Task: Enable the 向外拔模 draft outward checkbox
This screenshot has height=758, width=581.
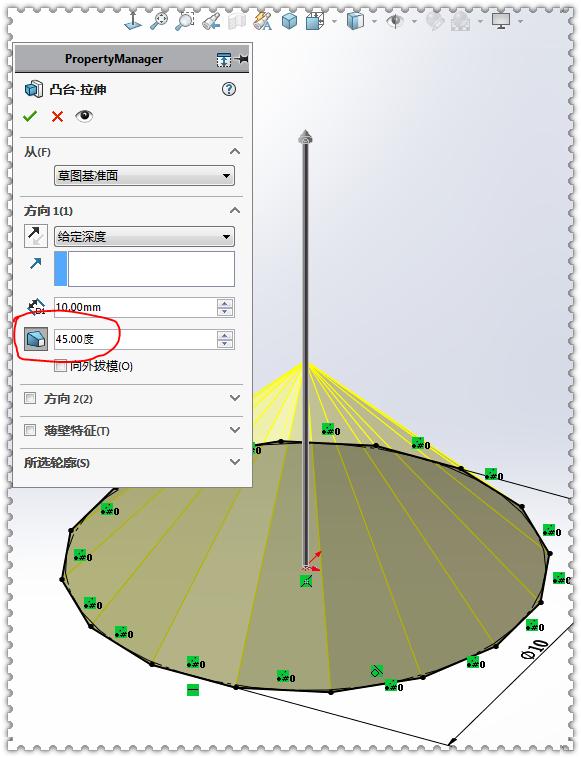Action: [x=60, y=366]
